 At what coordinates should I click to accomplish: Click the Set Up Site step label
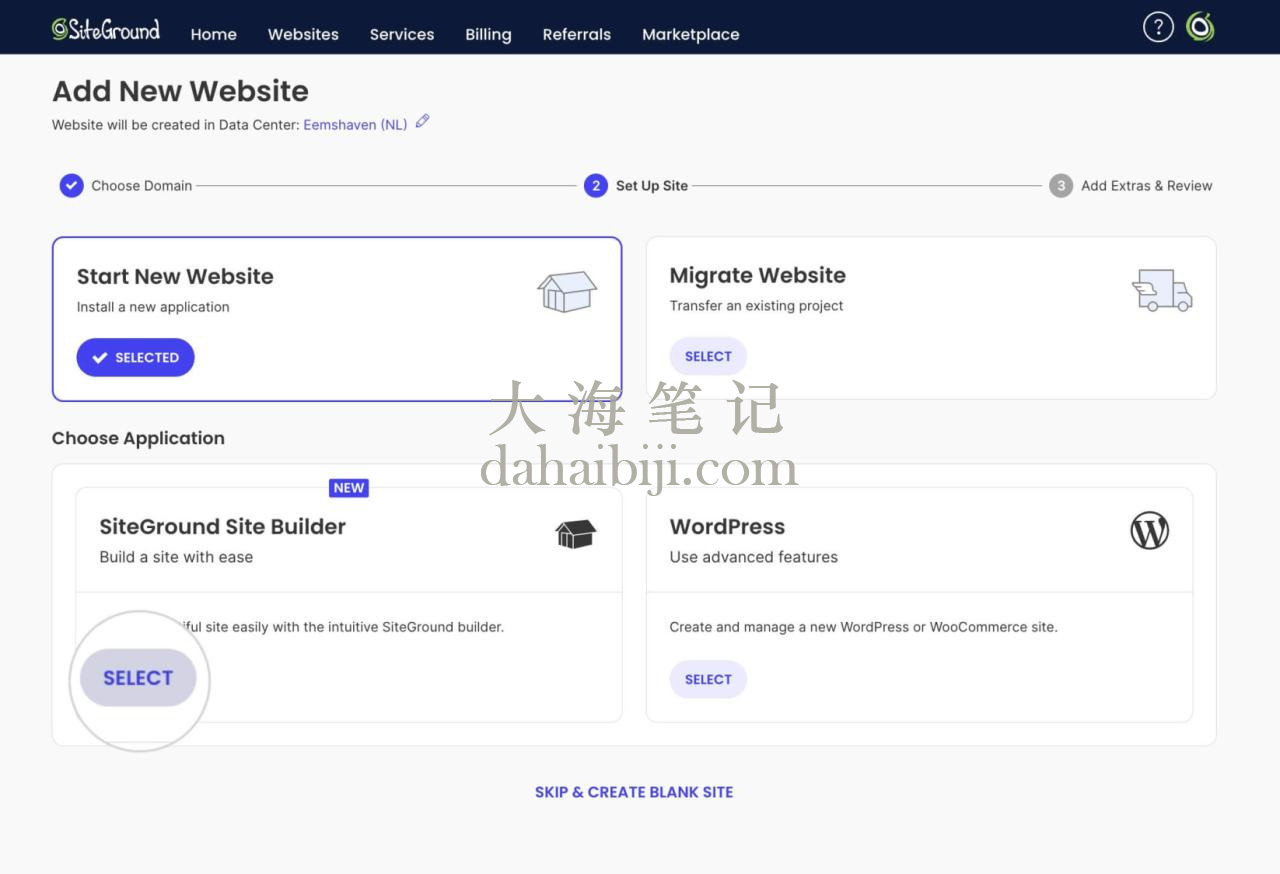(652, 186)
